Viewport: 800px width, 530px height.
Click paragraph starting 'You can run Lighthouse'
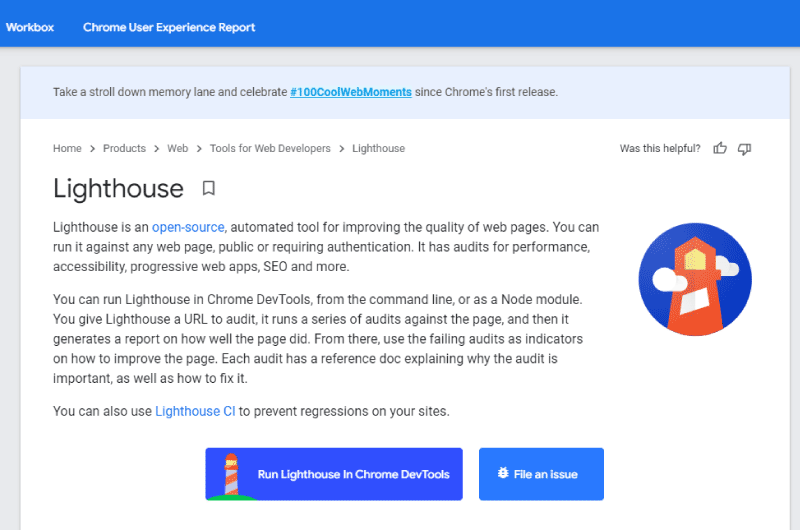pyautogui.click(x=318, y=339)
